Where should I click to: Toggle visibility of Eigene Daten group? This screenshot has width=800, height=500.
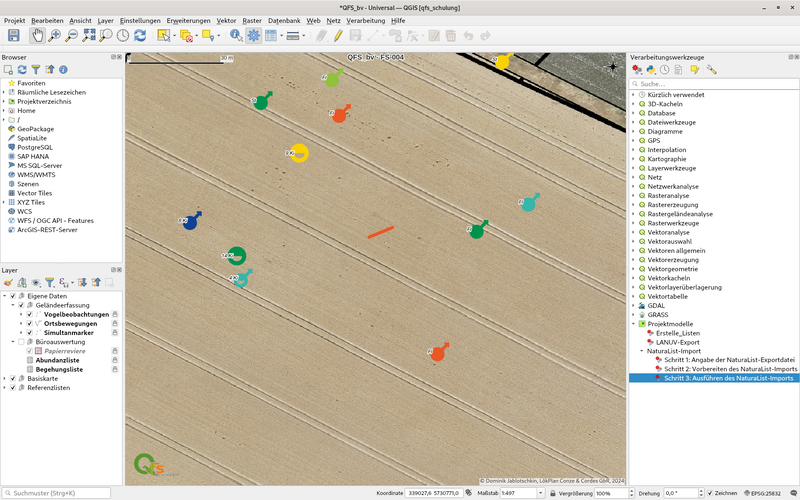pyautogui.click(x=13, y=296)
